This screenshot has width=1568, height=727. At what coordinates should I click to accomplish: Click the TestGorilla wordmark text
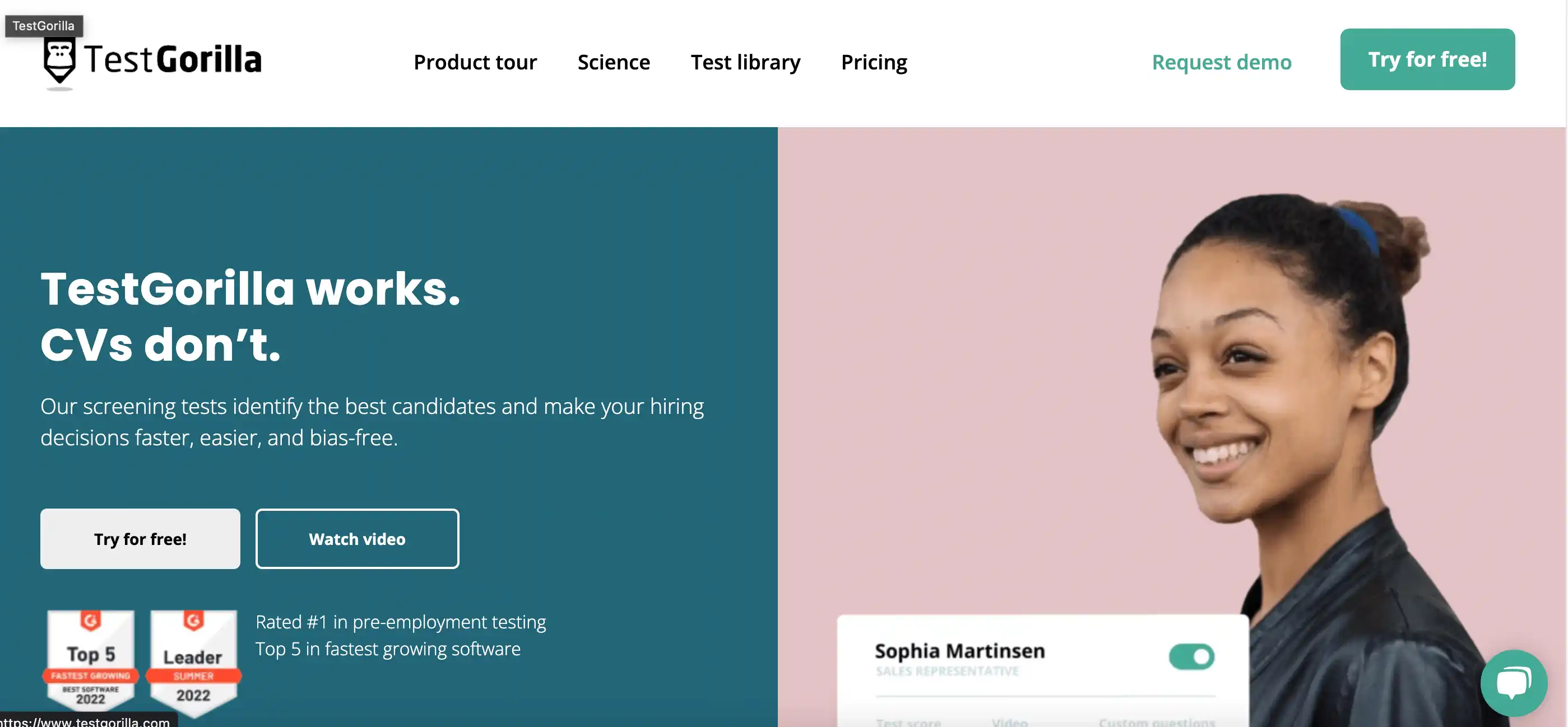(x=173, y=59)
